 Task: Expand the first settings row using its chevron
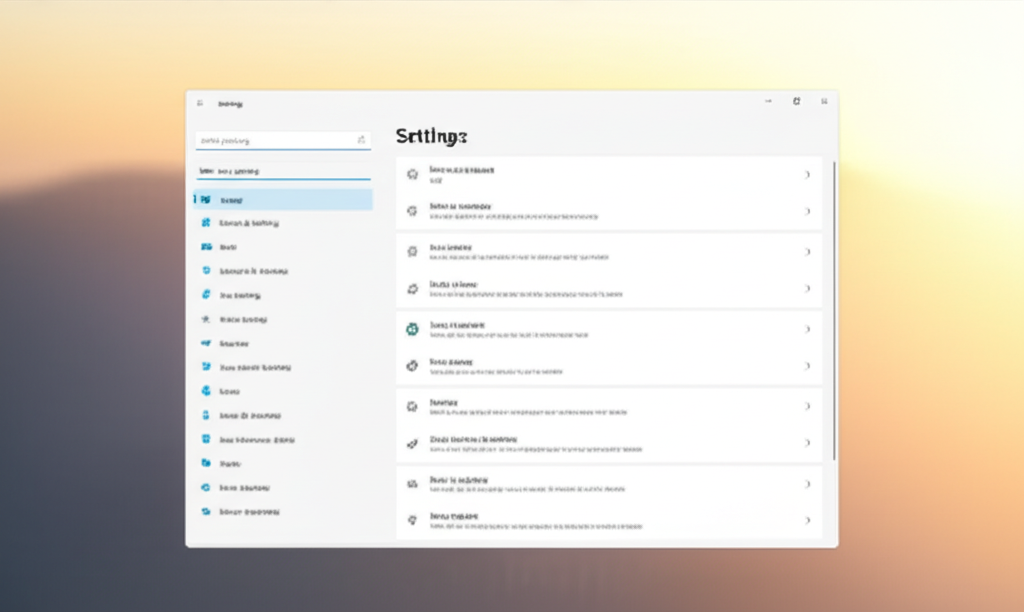tap(807, 175)
